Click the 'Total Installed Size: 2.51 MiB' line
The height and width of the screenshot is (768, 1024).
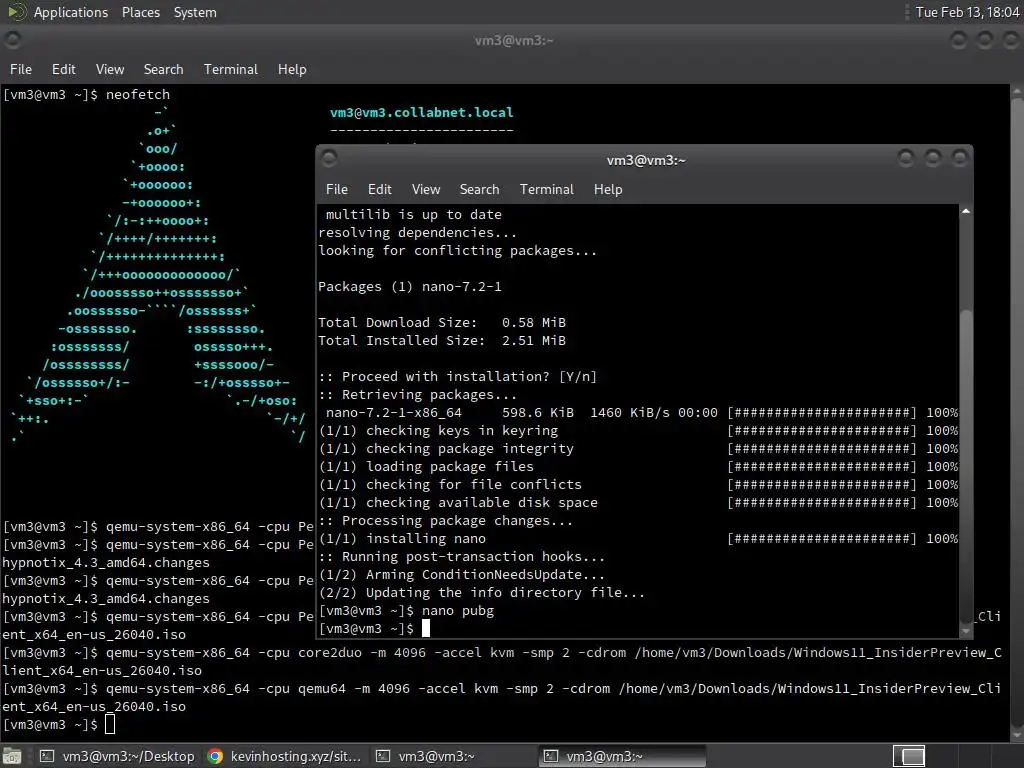coord(442,341)
